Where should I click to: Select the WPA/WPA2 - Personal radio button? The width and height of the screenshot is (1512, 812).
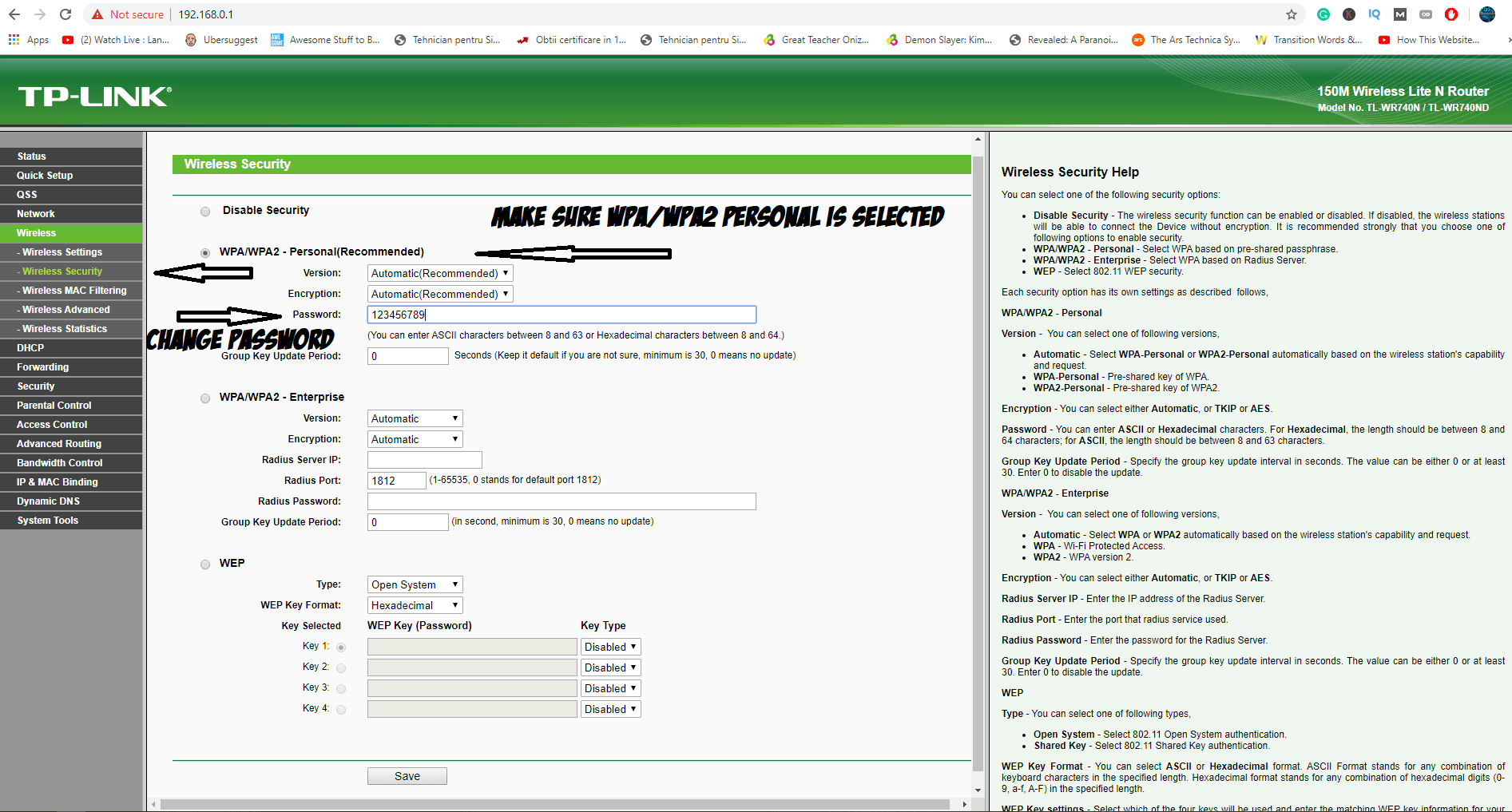tap(205, 252)
